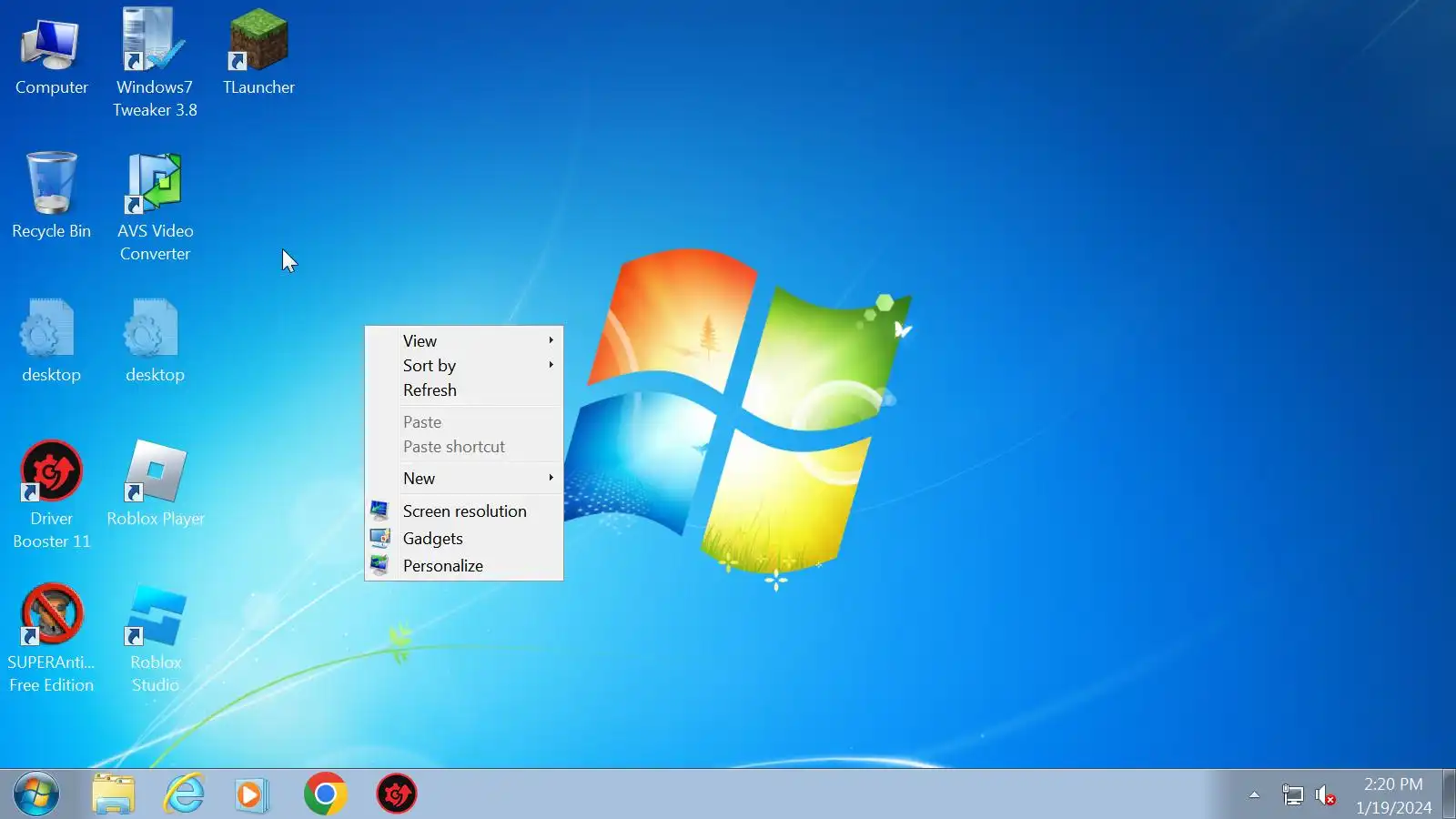
Task: Open the New submenu
Action: pyautogui.click(x=464, y=479)
